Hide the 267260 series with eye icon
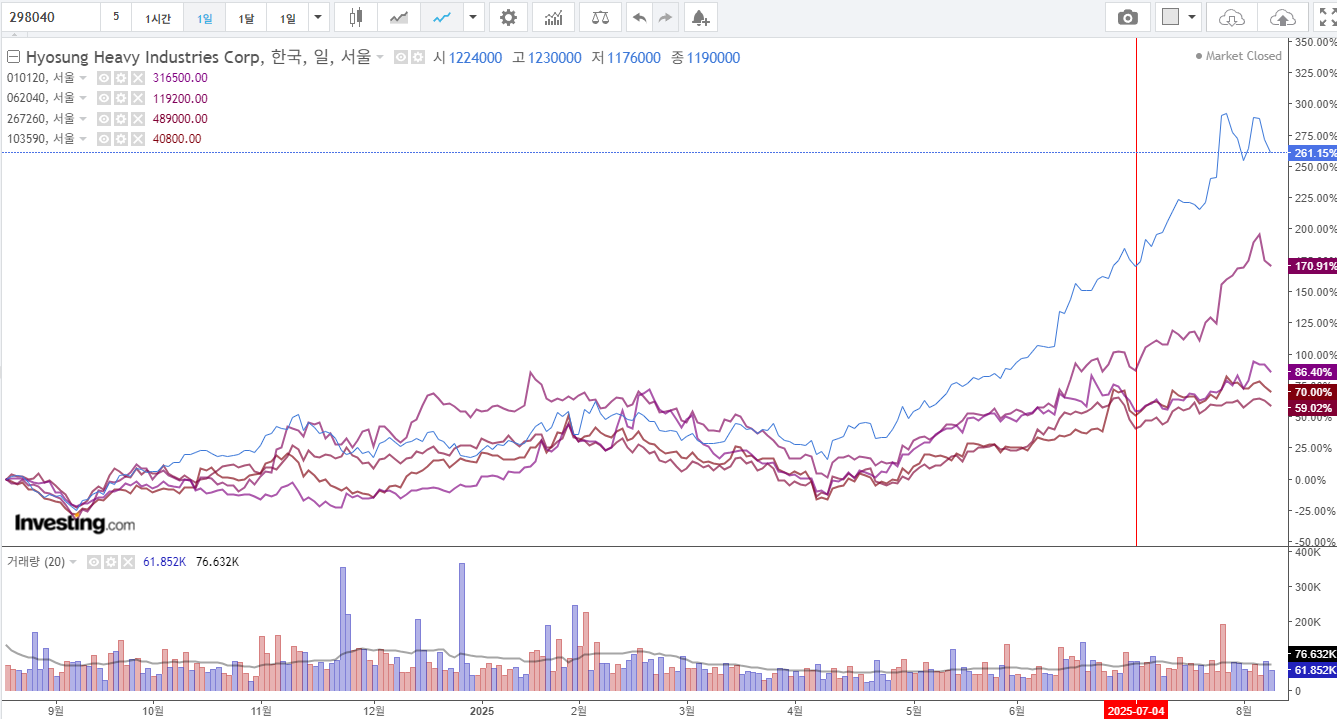 pos(104,118)
